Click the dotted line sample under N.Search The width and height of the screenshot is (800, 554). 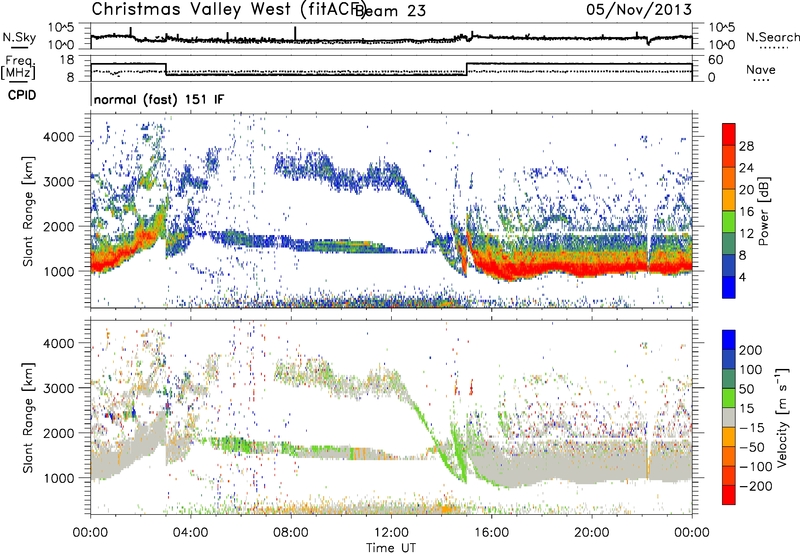click(774, 48)
